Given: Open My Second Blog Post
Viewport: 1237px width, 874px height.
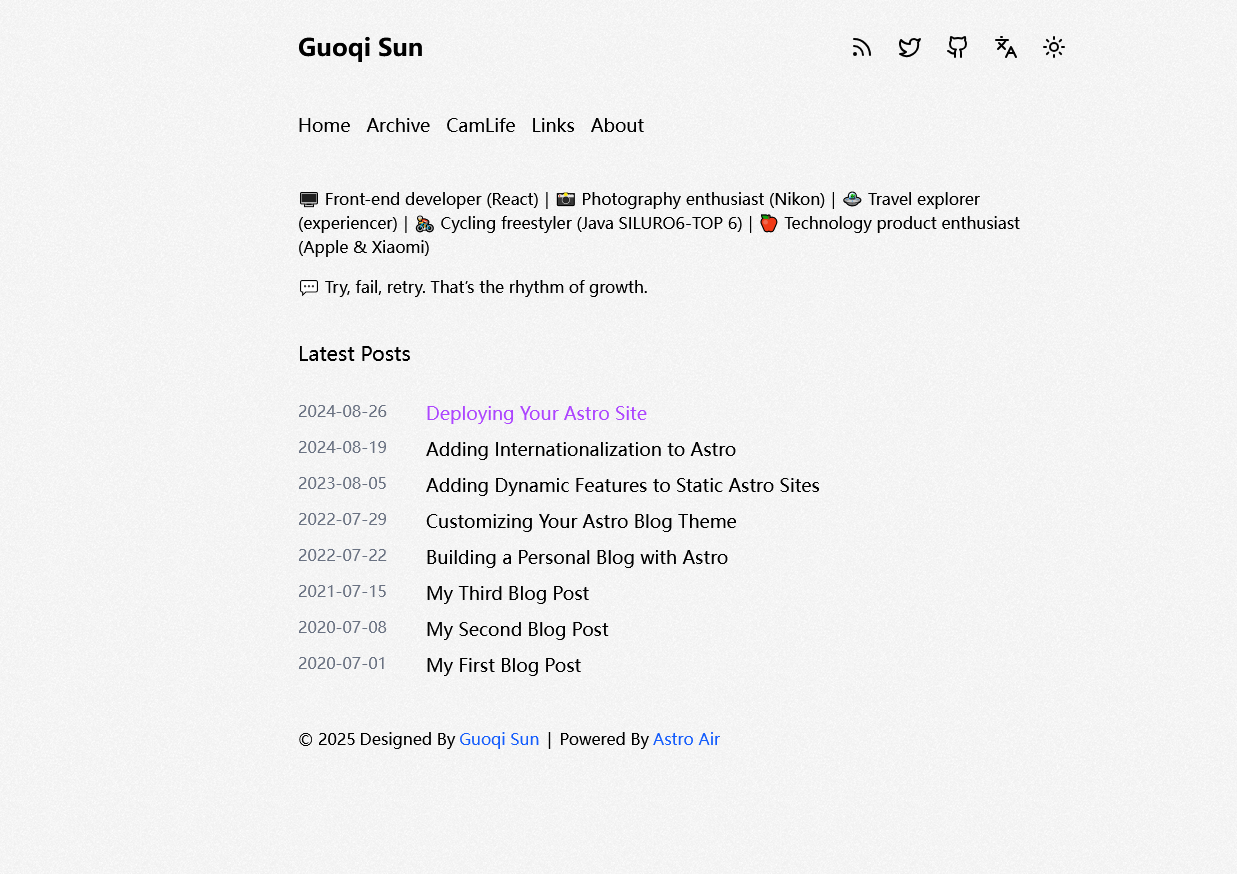Looking at the screenshot, I should point(516,629).
